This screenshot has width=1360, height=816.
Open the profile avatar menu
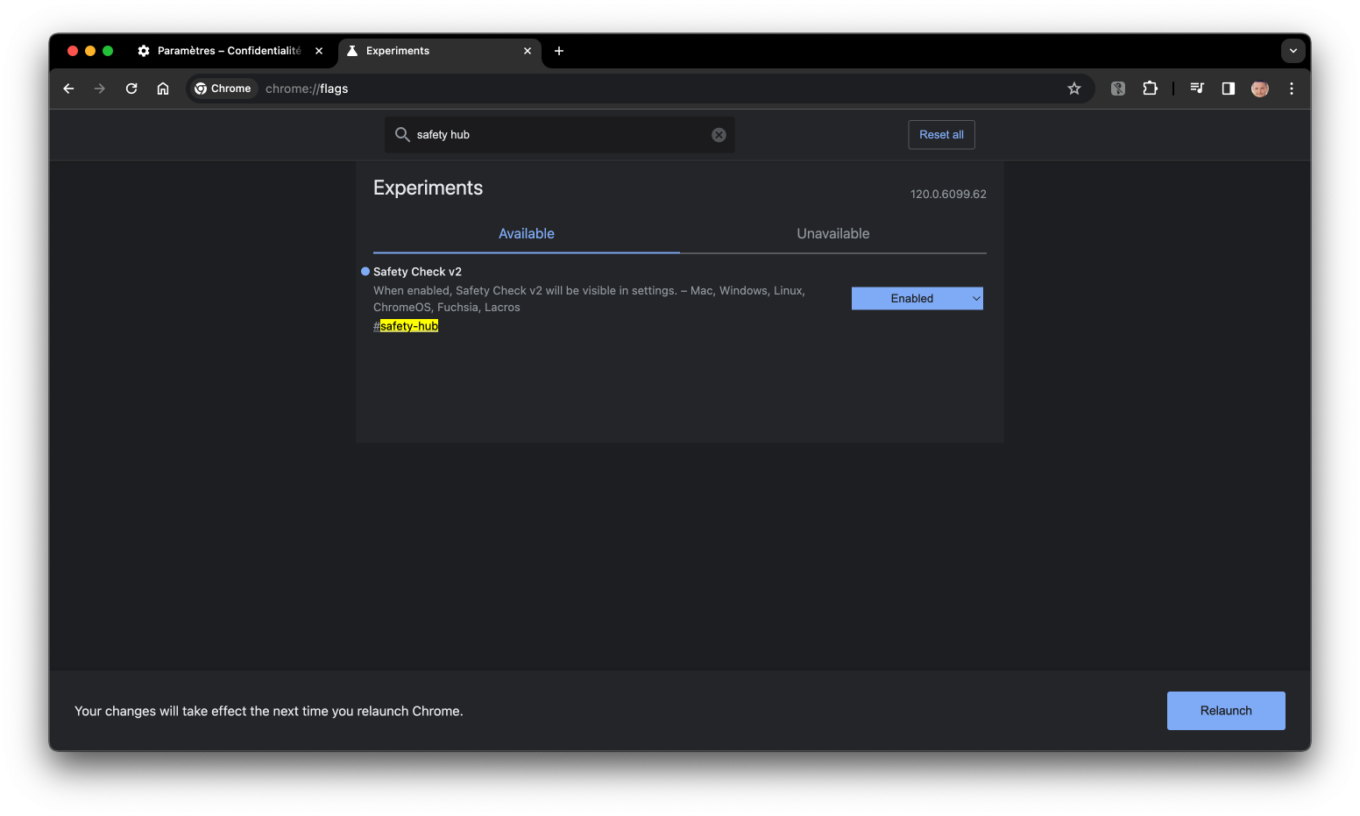pyautogui.click(x=1260, y=89)
